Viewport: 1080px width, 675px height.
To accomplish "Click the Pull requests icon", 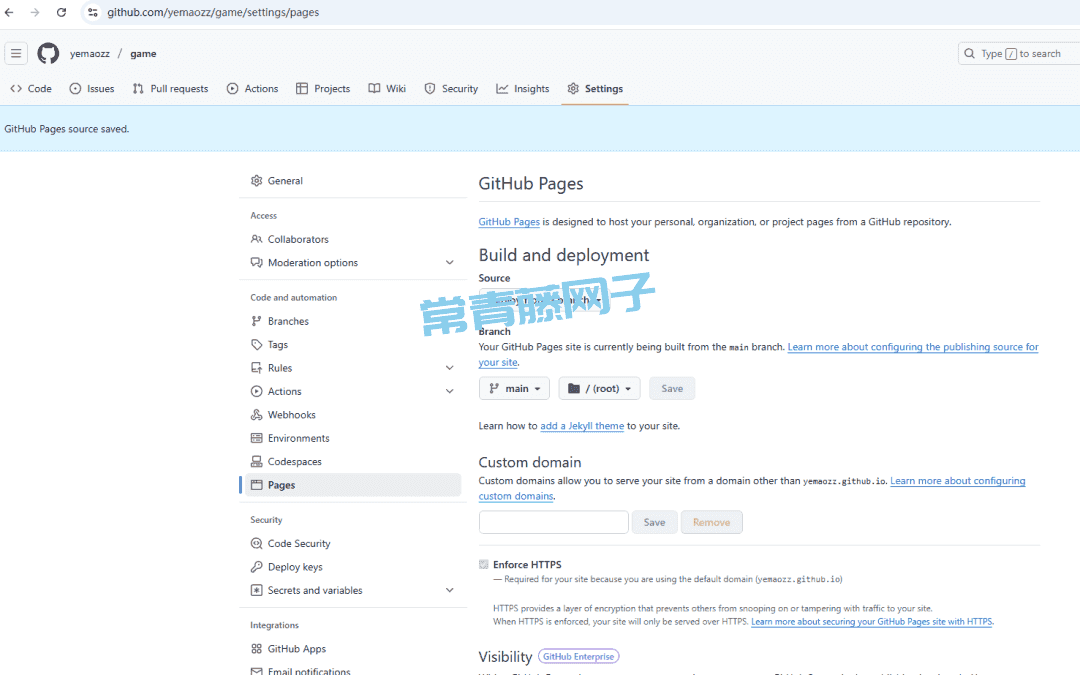I will (x=138, y=88).
